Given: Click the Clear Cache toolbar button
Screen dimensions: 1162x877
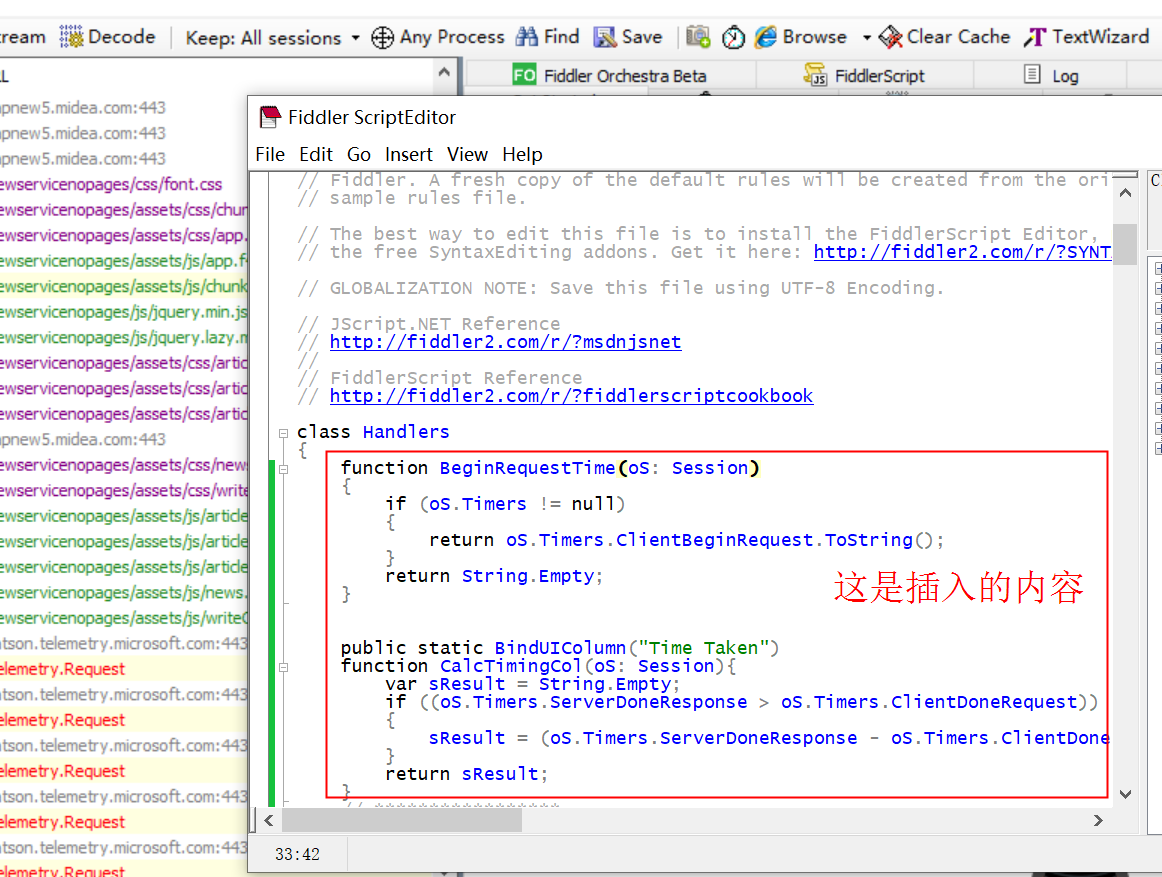Looking at the screenshot, I should click(x=944, y=36).
